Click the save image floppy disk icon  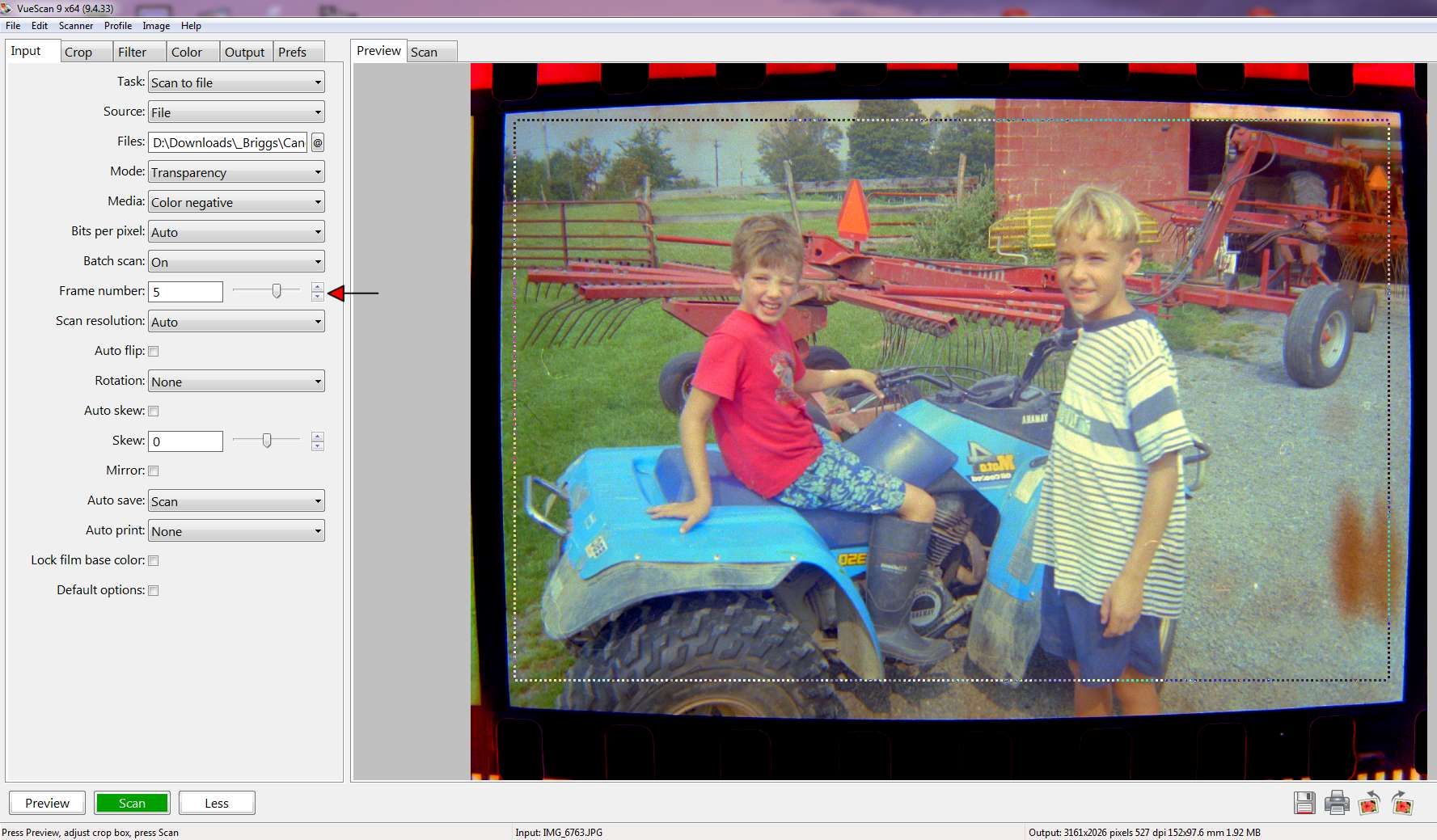tap(1306, 803)
